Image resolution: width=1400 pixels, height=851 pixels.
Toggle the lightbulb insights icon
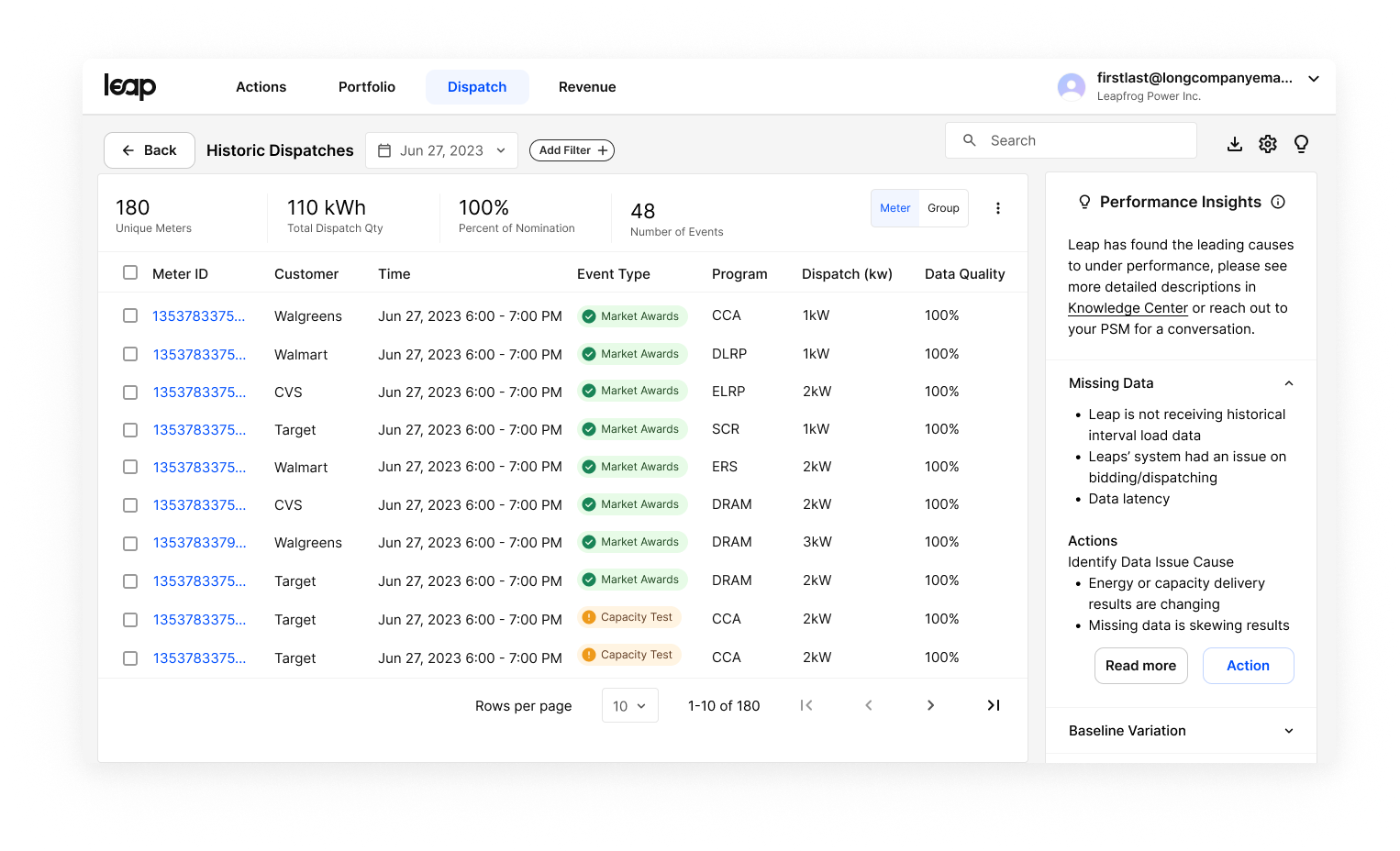1301,144
